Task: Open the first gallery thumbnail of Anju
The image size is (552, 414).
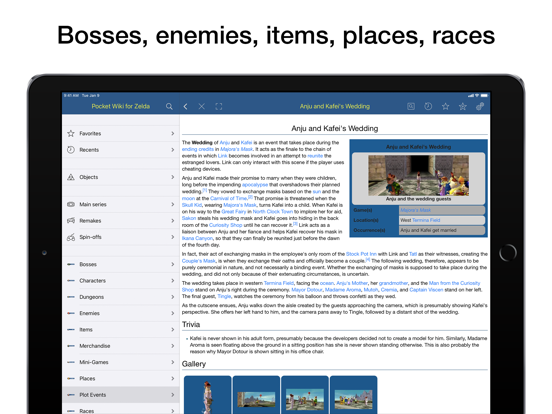Action: pyautogui.click(x=208, y=395)
